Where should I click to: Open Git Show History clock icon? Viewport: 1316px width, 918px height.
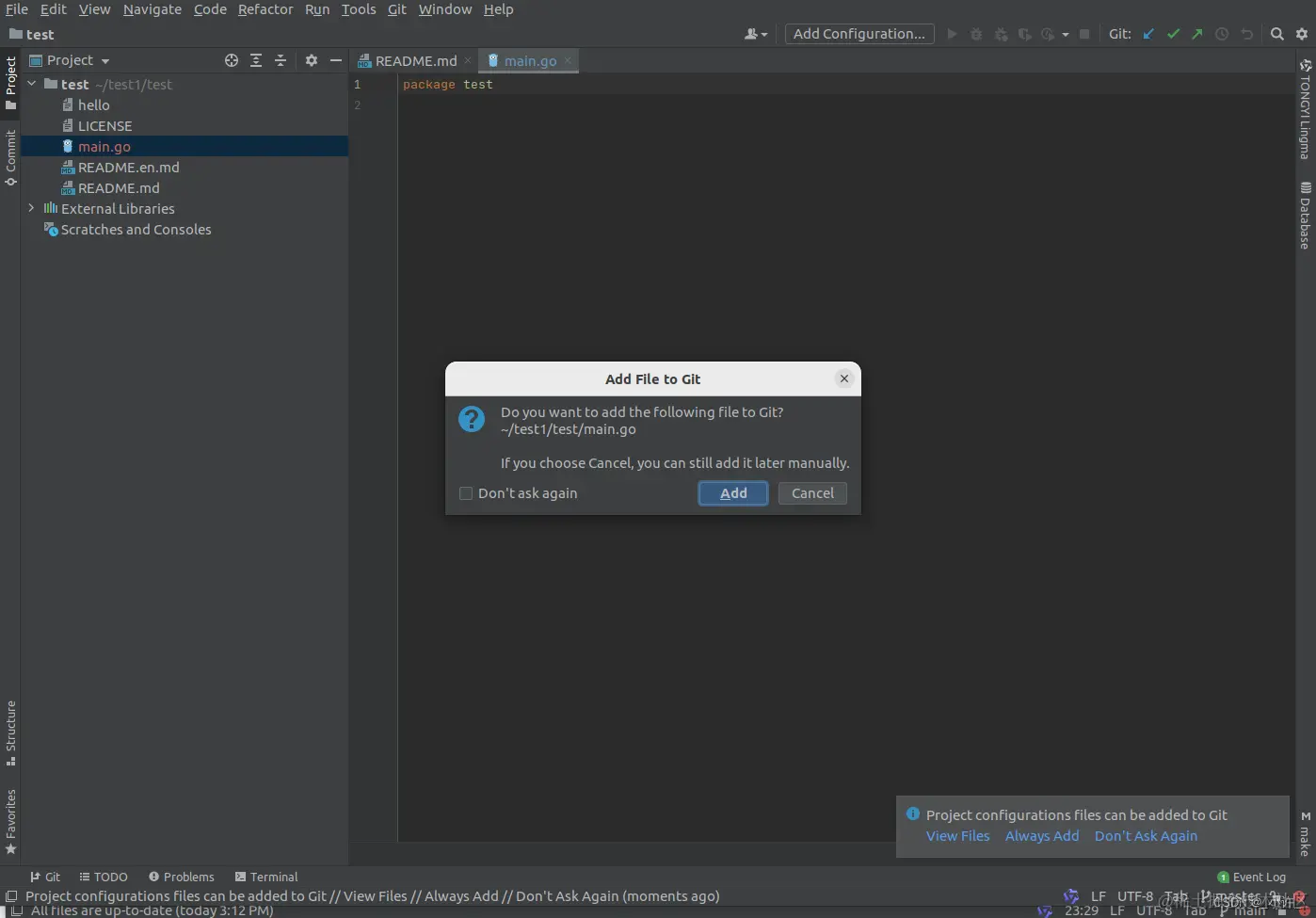click(x=1222, y=34)
